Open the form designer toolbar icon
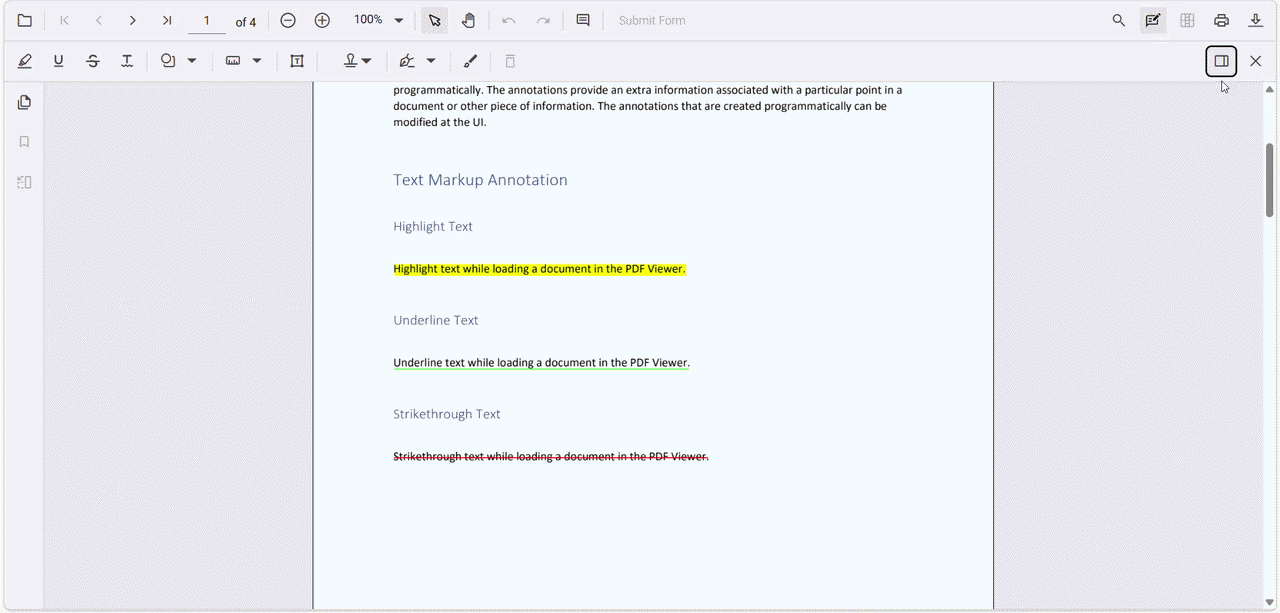The width and height of the screenshot is (1280, 613). [1187, 20]
